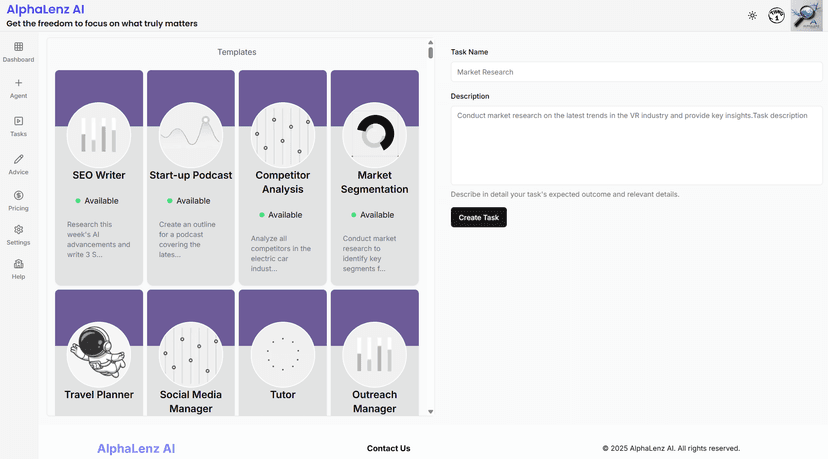Screen dimensions: 828x459
Task: Click the round badge icon next to the theme toggle
Action: [x=776, y=15]
